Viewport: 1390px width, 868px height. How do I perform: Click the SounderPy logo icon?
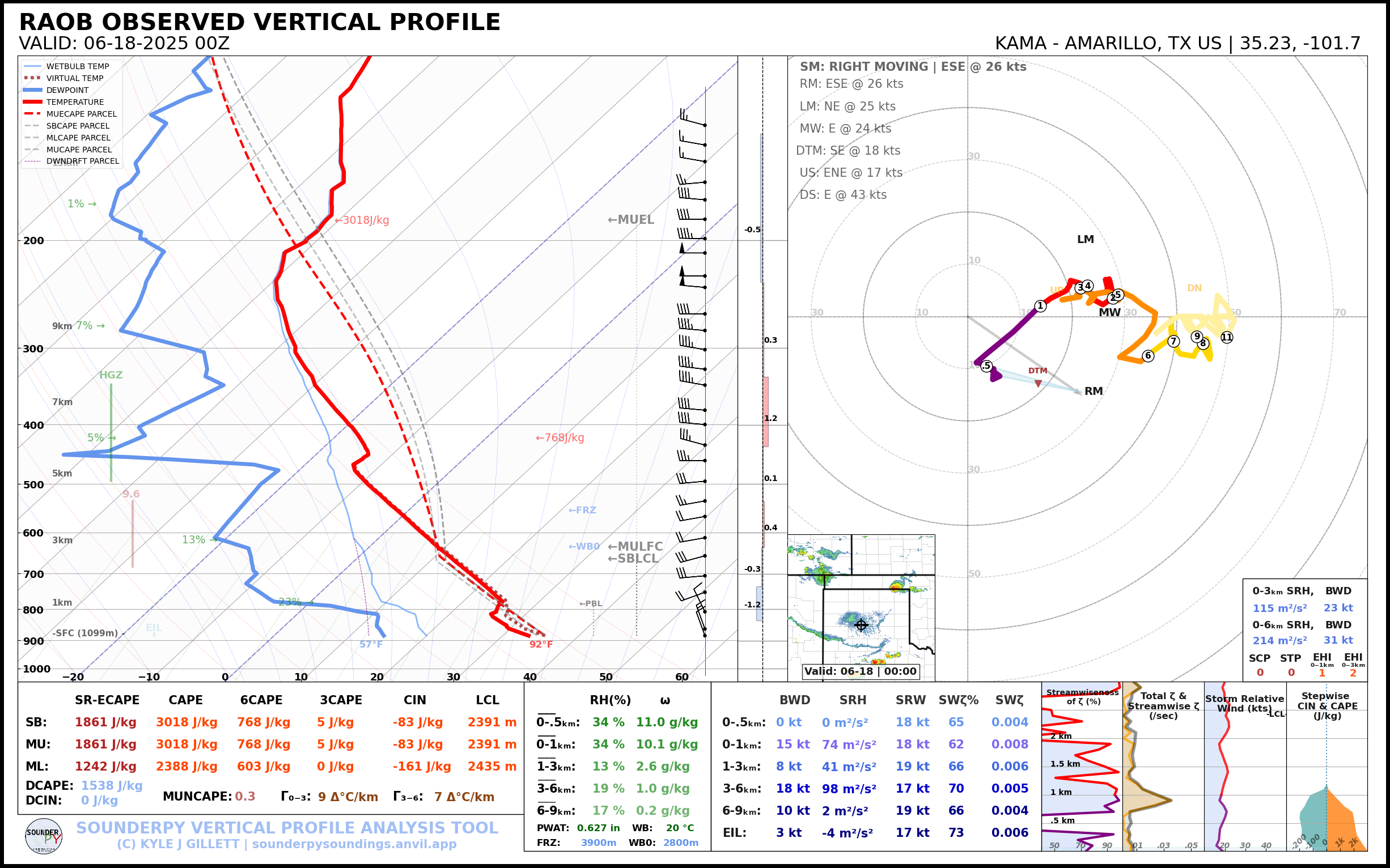click(44, 836)
